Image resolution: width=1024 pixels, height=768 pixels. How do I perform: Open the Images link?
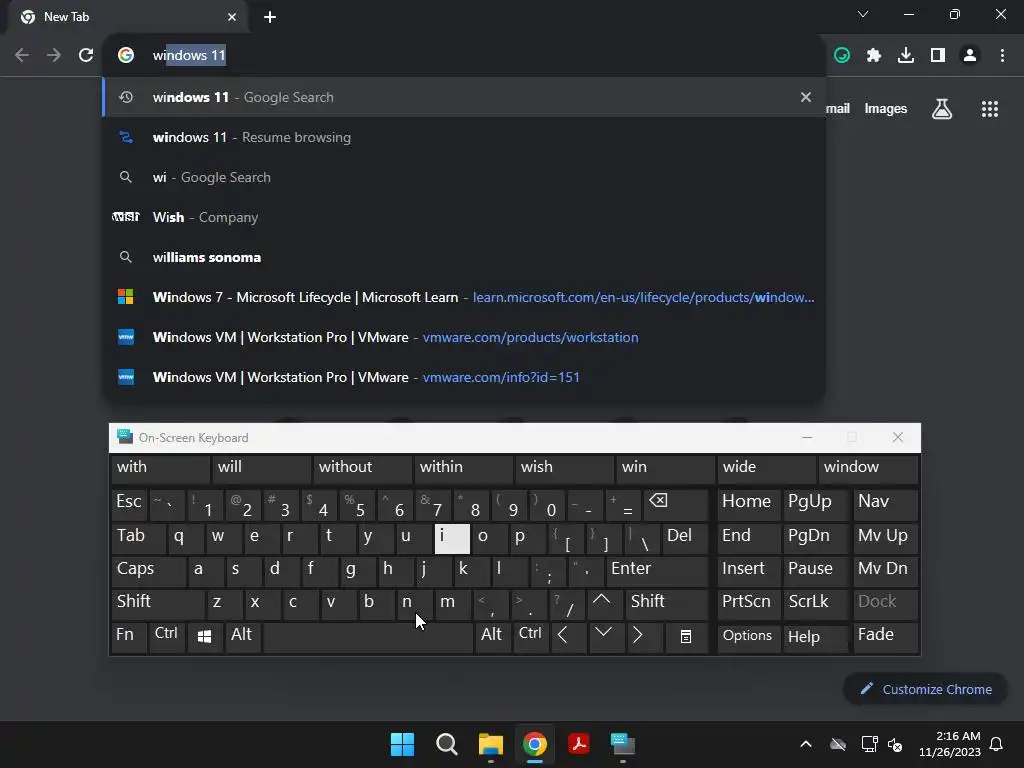[x=886, y=109]
